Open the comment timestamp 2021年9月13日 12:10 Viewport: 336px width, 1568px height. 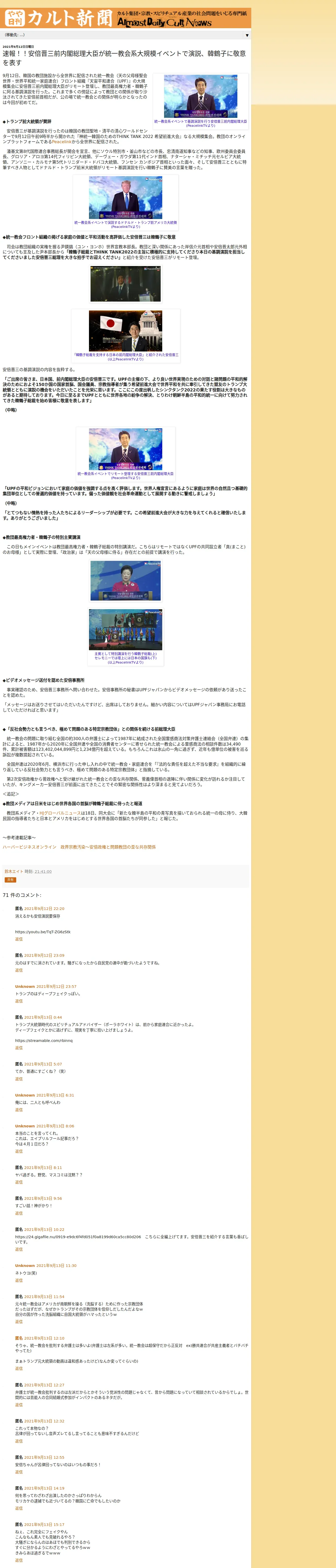click(x=44, y=1339)
